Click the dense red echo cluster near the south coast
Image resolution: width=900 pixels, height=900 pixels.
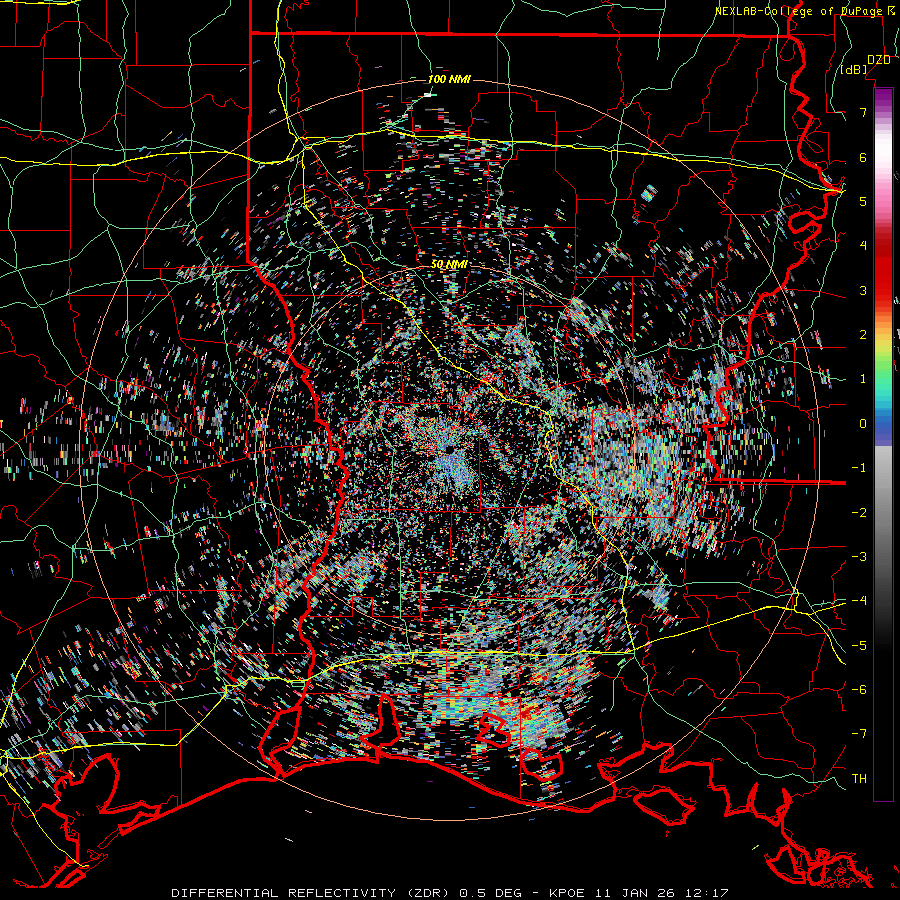pyautogui.click(x=527, y=713)
